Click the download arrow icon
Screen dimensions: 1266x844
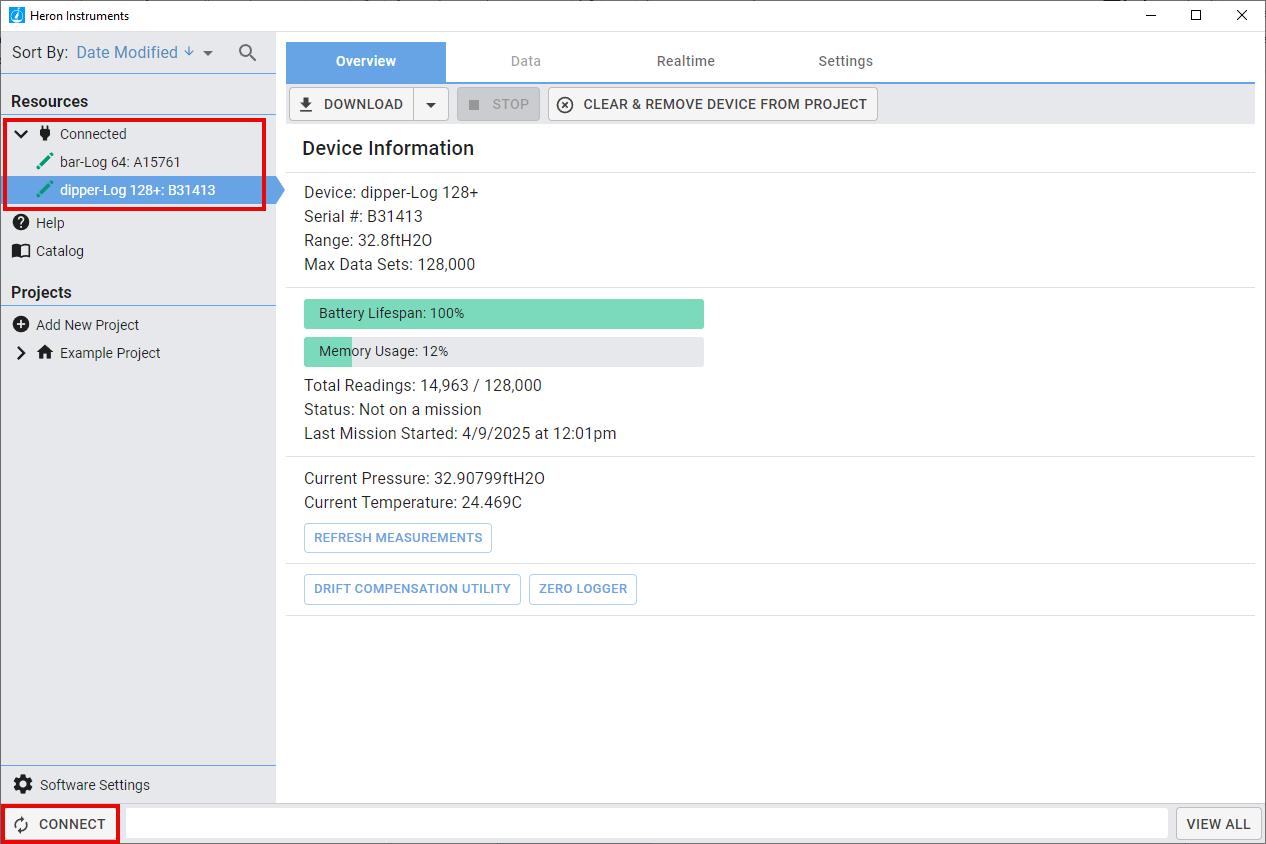(306, 104)
